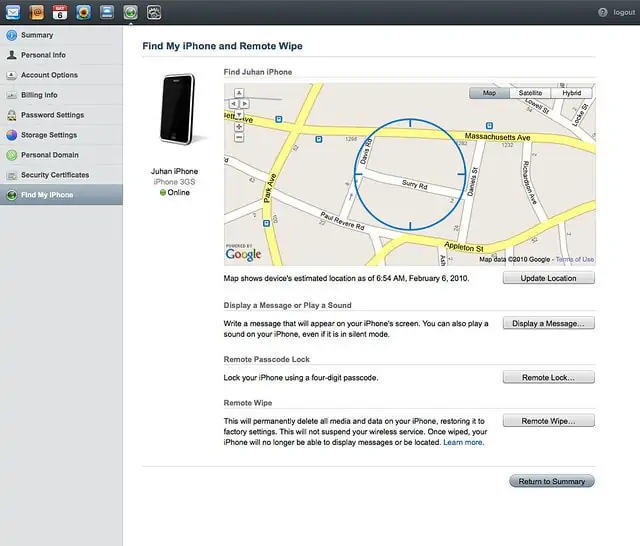
Task: Pan the map right with arrow
Action: tap(244, 104)
